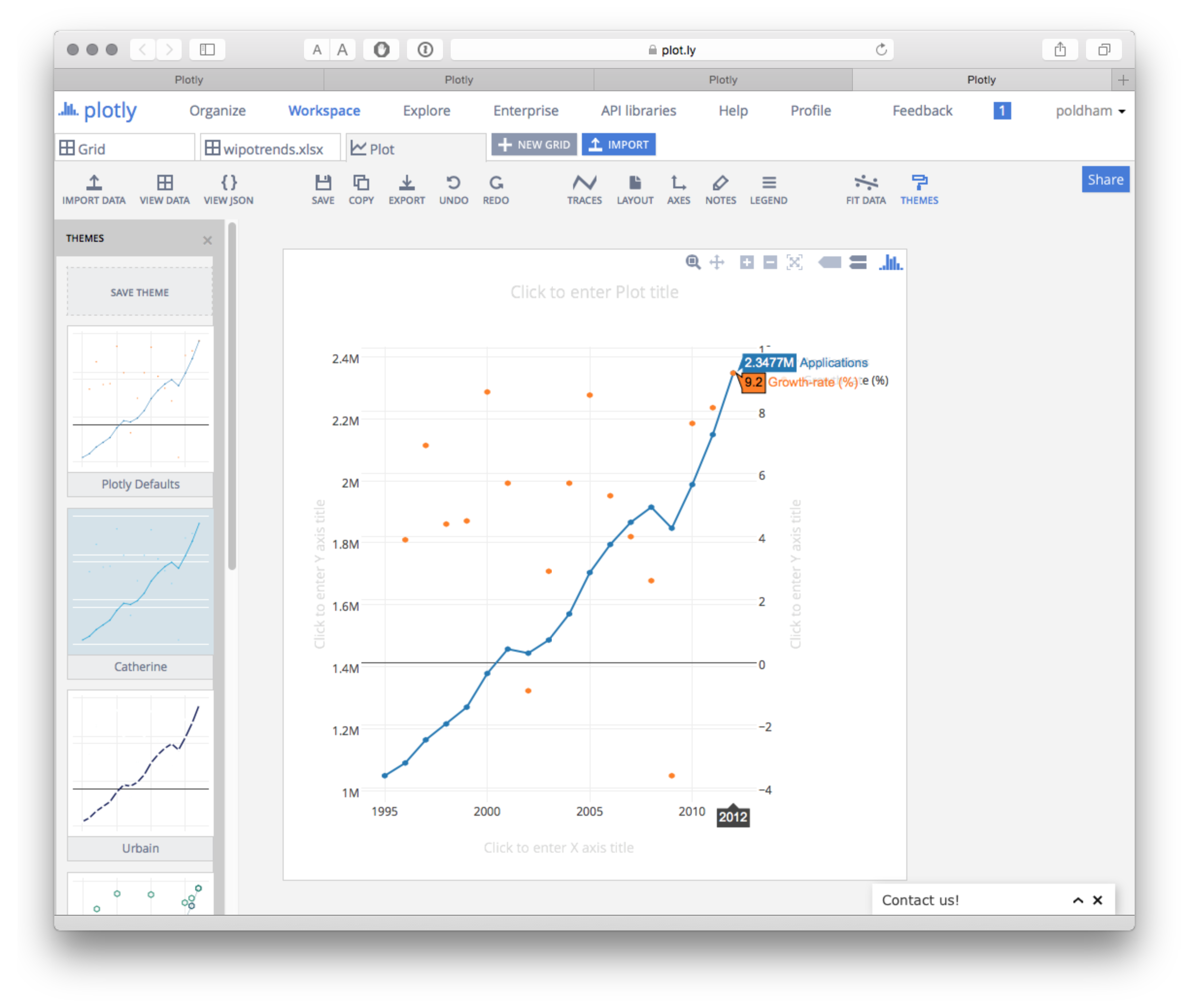The width and height of the screenshot is (1189, 1008).
Task: Click the right Y axis title placeholder
Action: 795,574
